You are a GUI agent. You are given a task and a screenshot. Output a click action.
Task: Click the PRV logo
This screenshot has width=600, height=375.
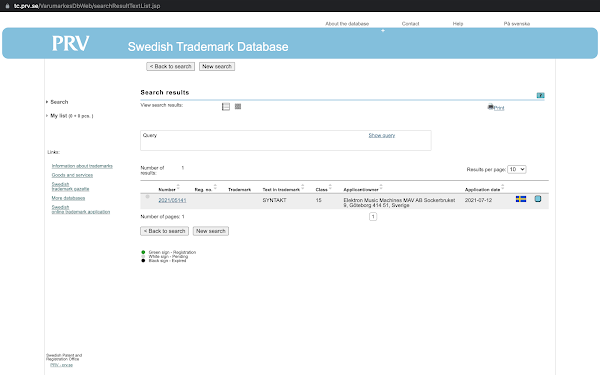(70, 43)
